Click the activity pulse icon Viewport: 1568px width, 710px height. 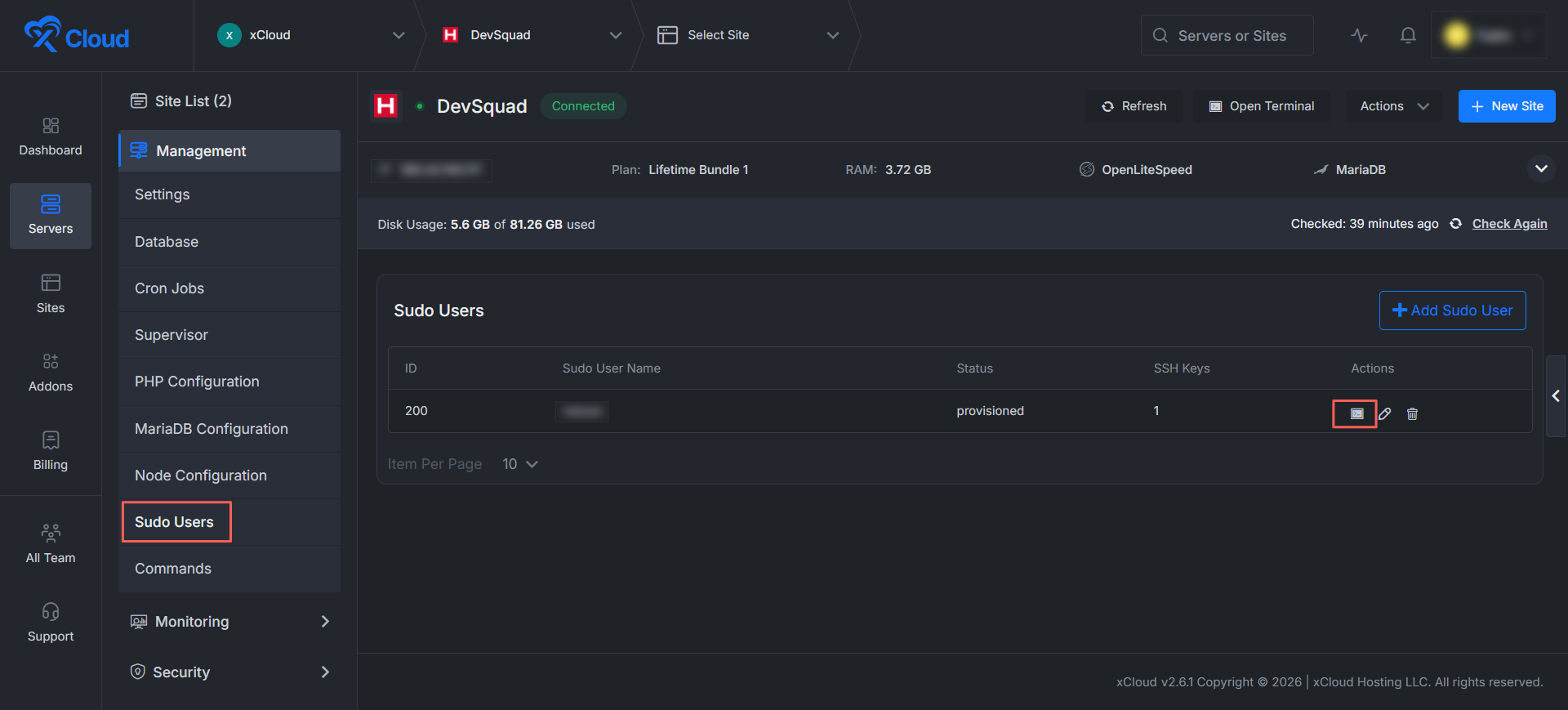(1359, 35)
